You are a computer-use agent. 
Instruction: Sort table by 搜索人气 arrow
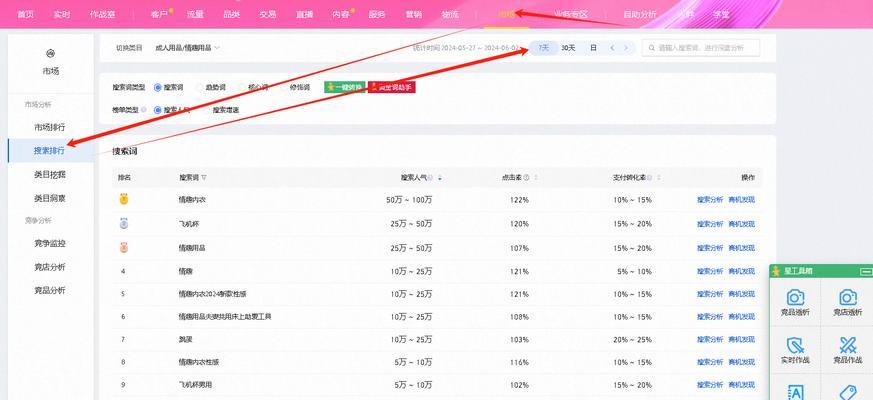440,178
